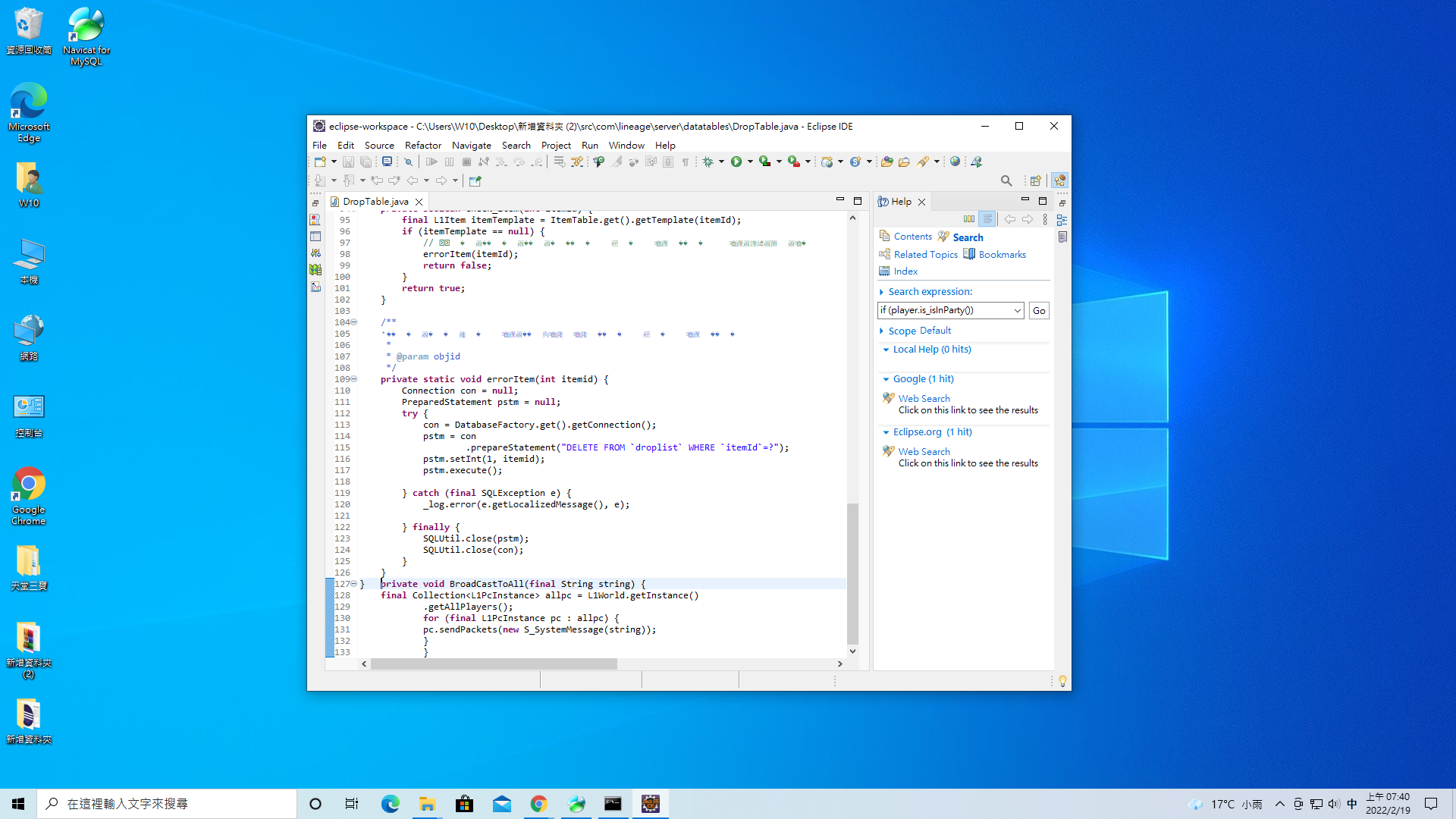
Task: Open File Explorer from the taskbar
Action: click(x=427, y=804)
